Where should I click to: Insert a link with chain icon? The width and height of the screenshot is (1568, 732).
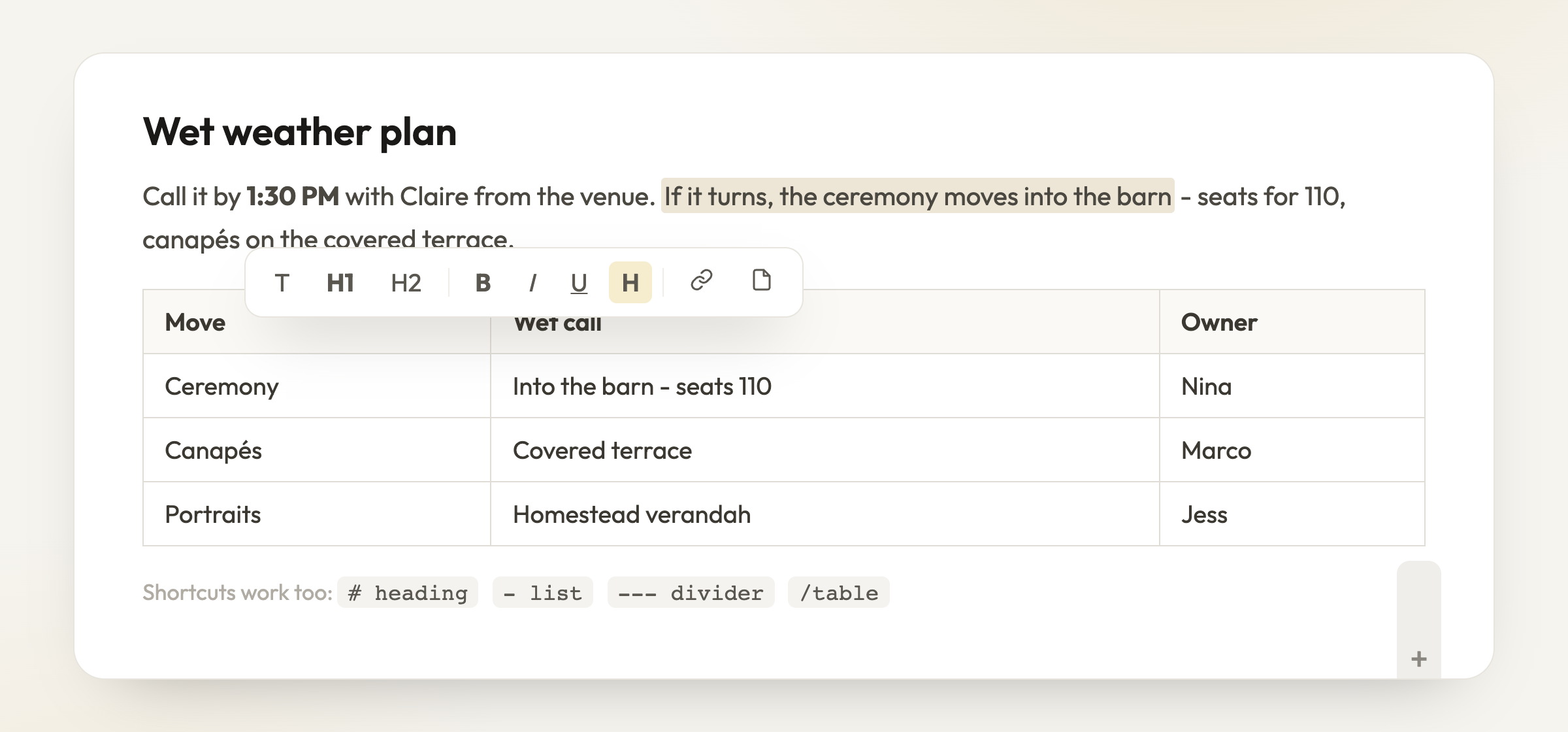point(701,281)
